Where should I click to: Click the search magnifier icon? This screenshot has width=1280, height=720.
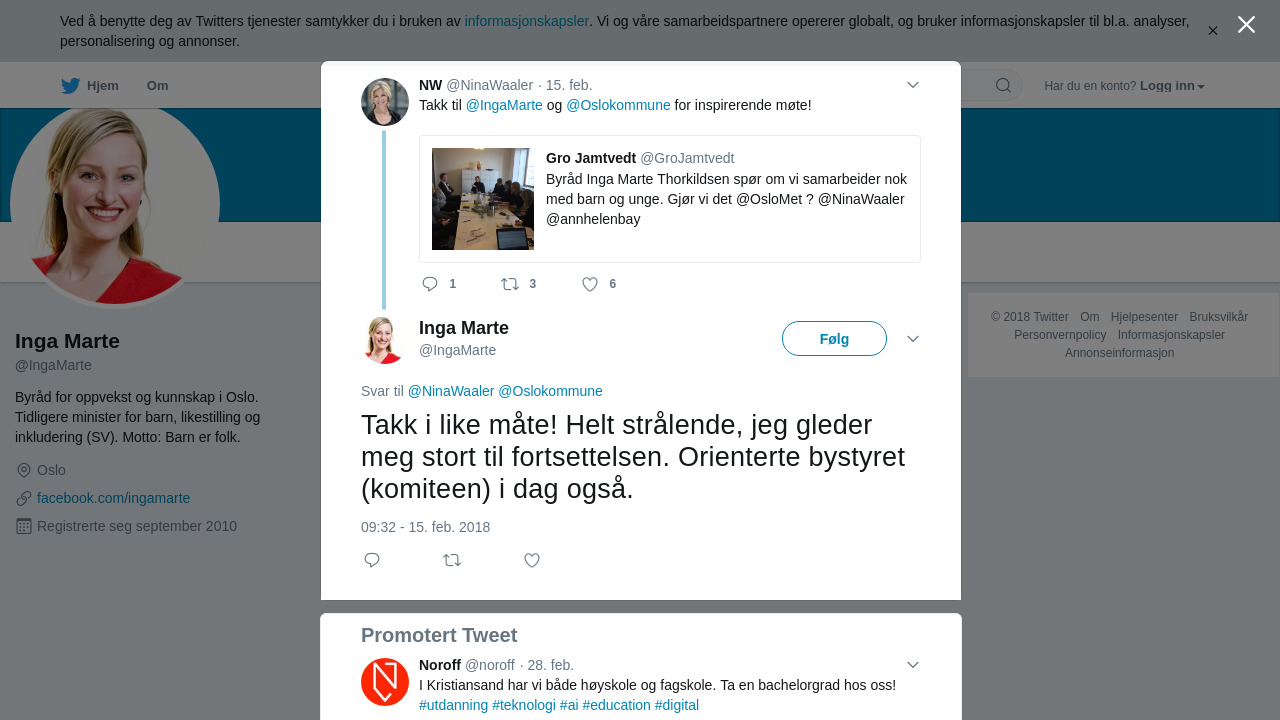coord(1003,86)
